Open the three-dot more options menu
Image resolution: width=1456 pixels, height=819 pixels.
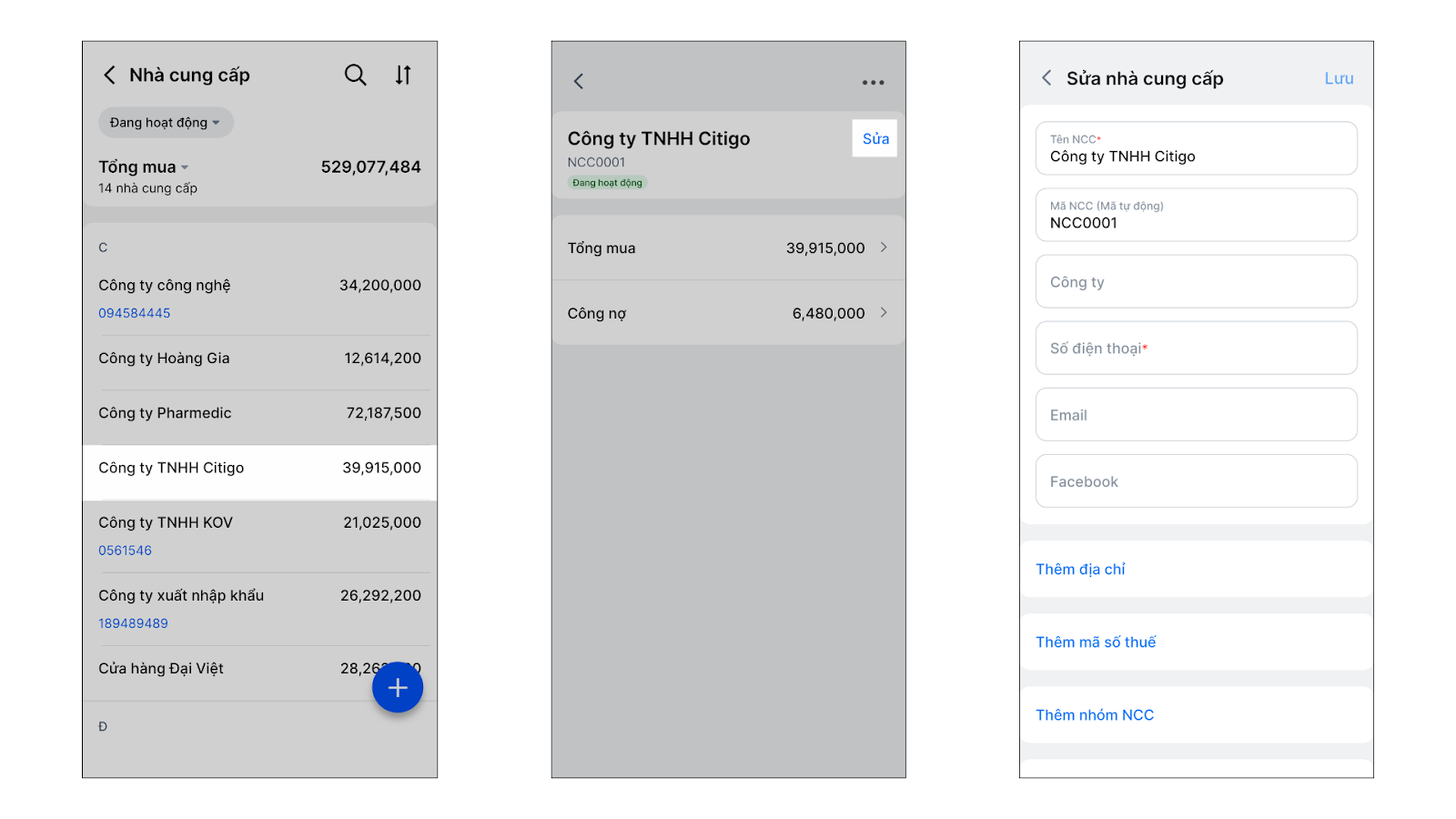[873, 82]
